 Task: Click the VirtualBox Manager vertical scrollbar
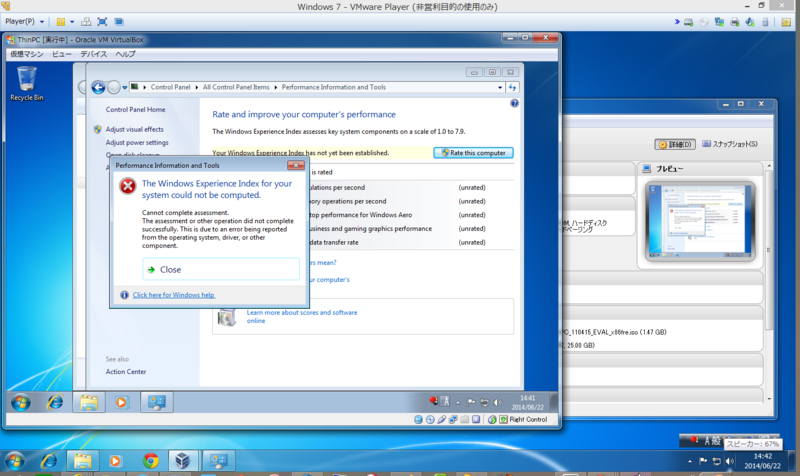(x=769, y=282)
